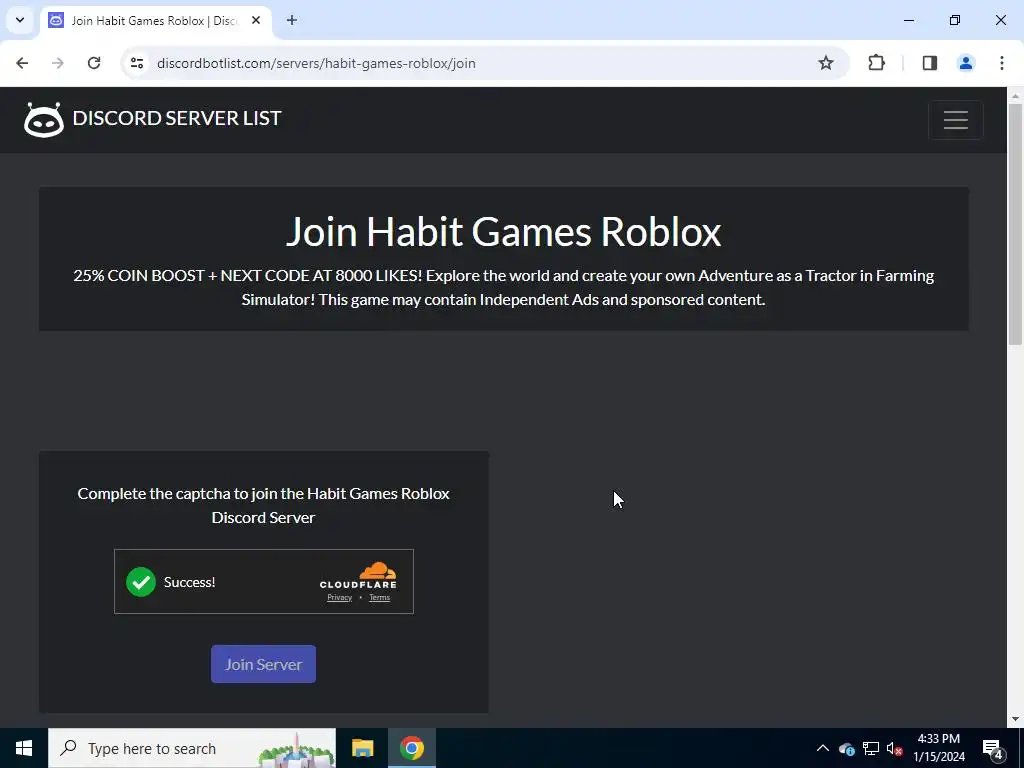The width and height of the screenshot is (1024, 768).
Task: Minimize the Chrome window
Action: 908,20
